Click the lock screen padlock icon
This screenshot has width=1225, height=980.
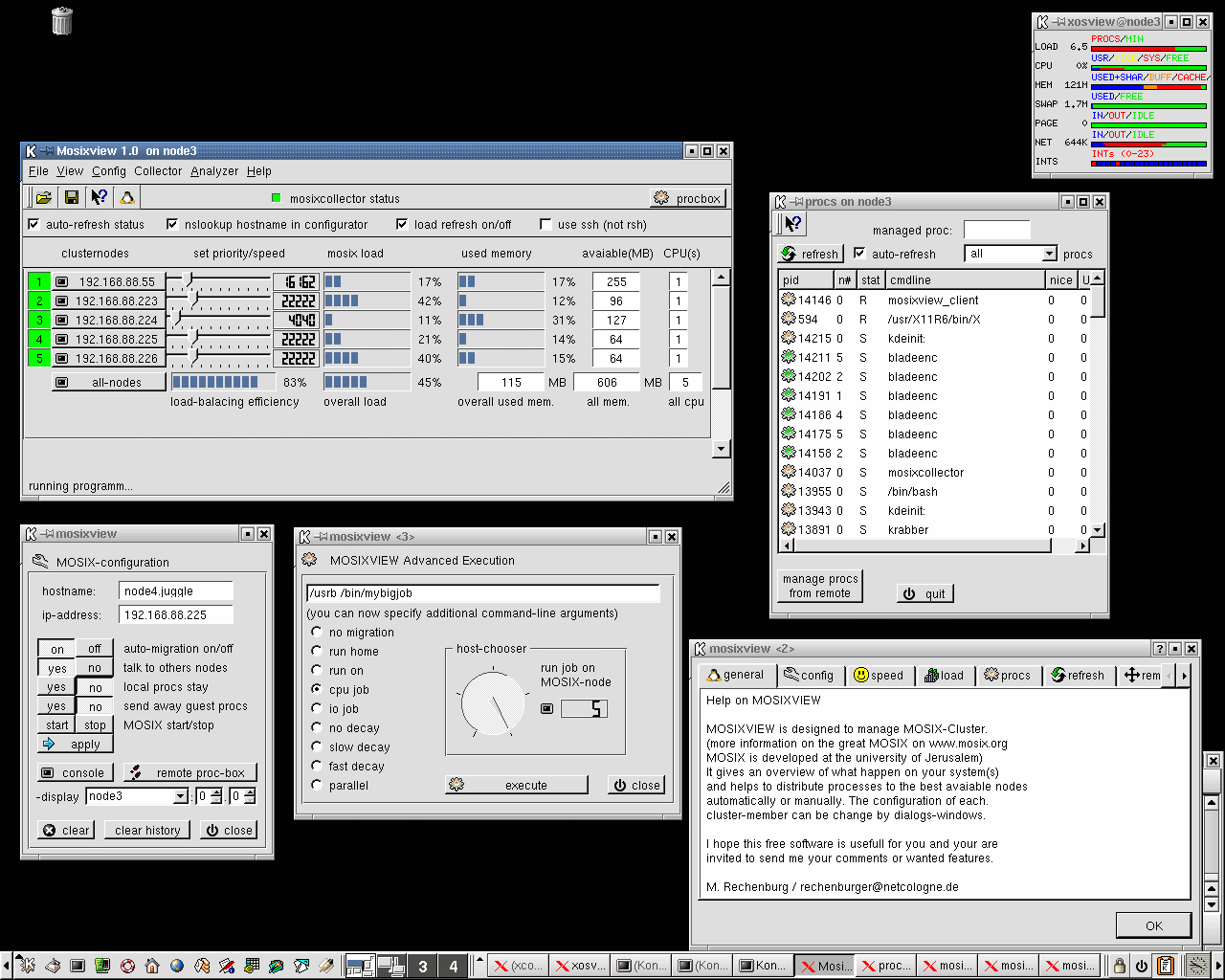(1119, 966)
